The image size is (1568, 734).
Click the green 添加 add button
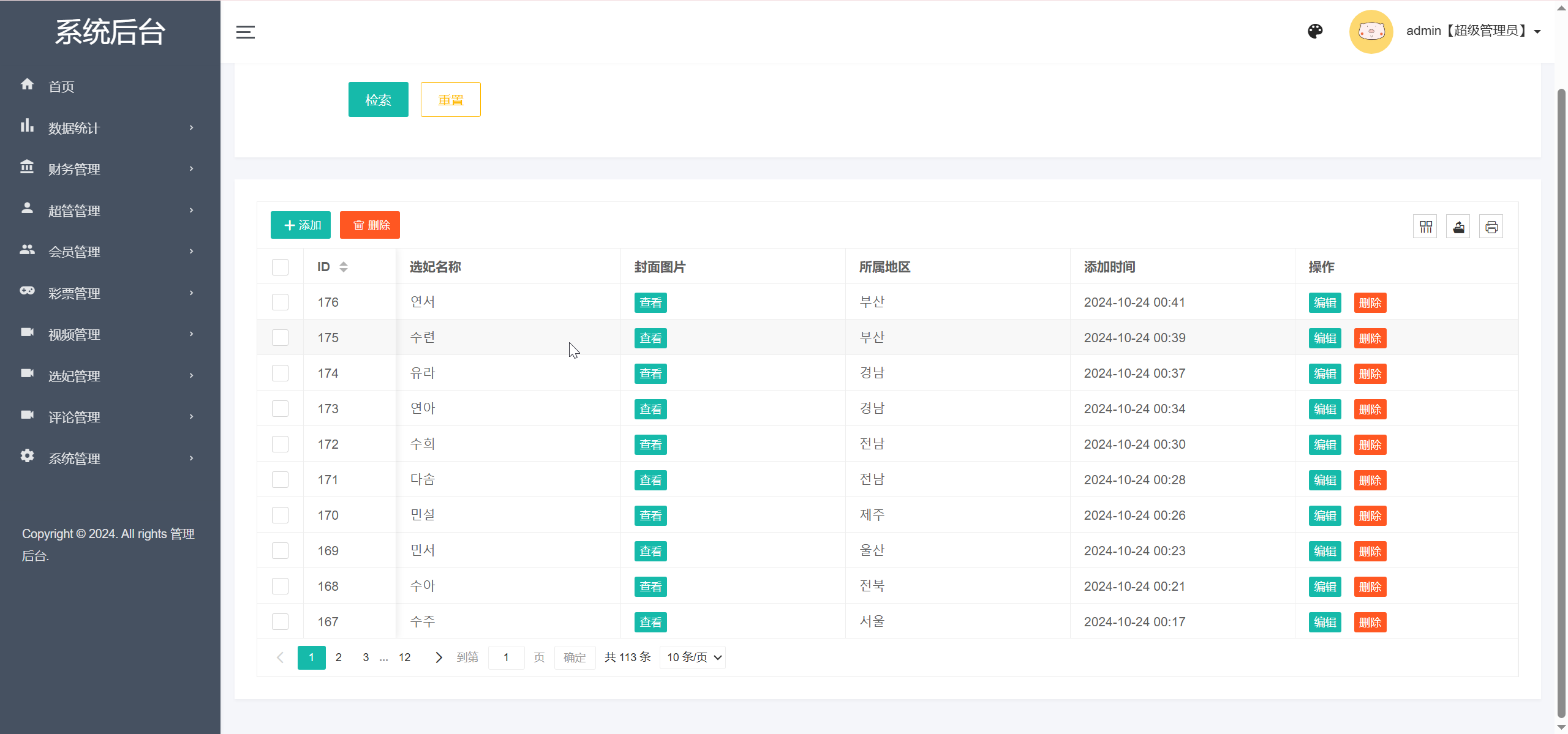pos(300,225)
